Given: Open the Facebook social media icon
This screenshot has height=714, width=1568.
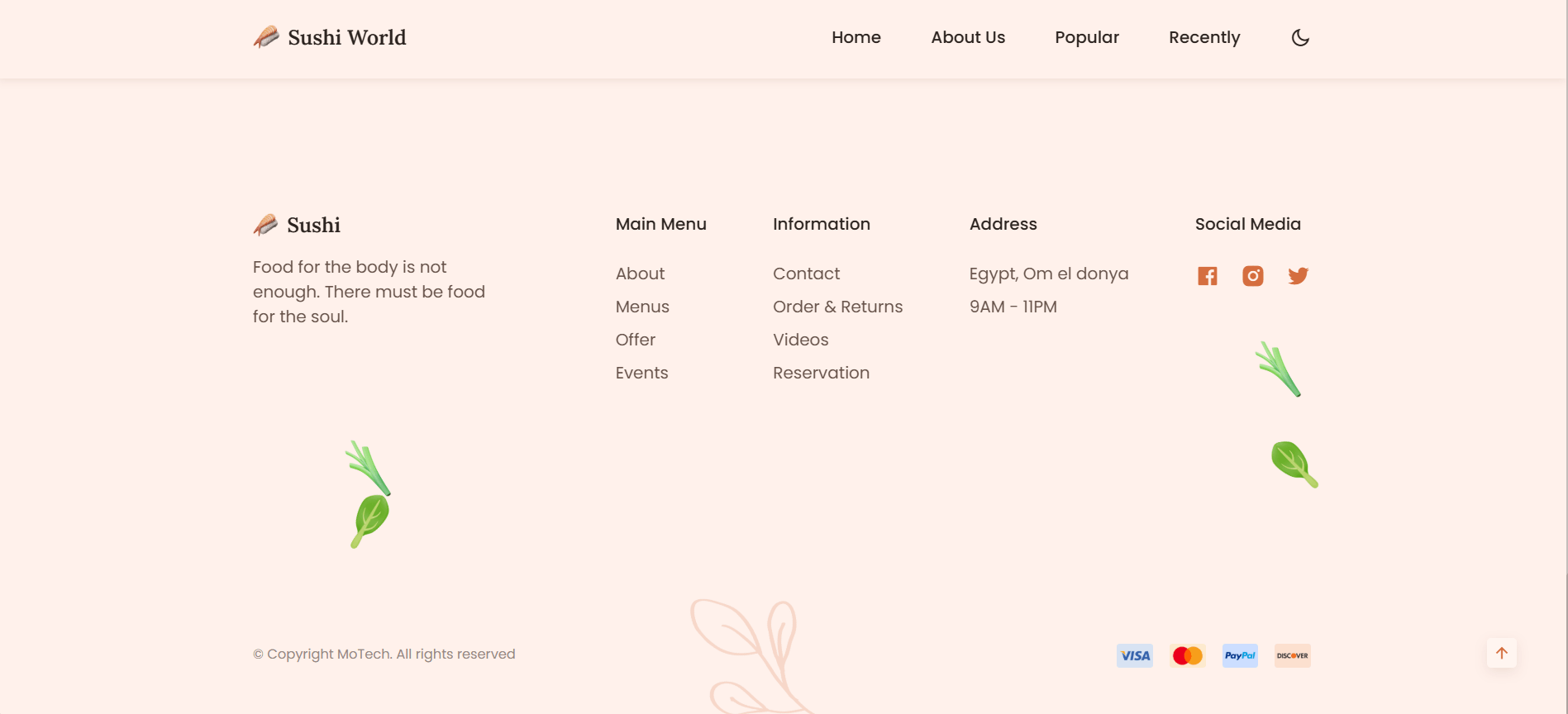Looking at the screenshot, I should pos(1208,276).
